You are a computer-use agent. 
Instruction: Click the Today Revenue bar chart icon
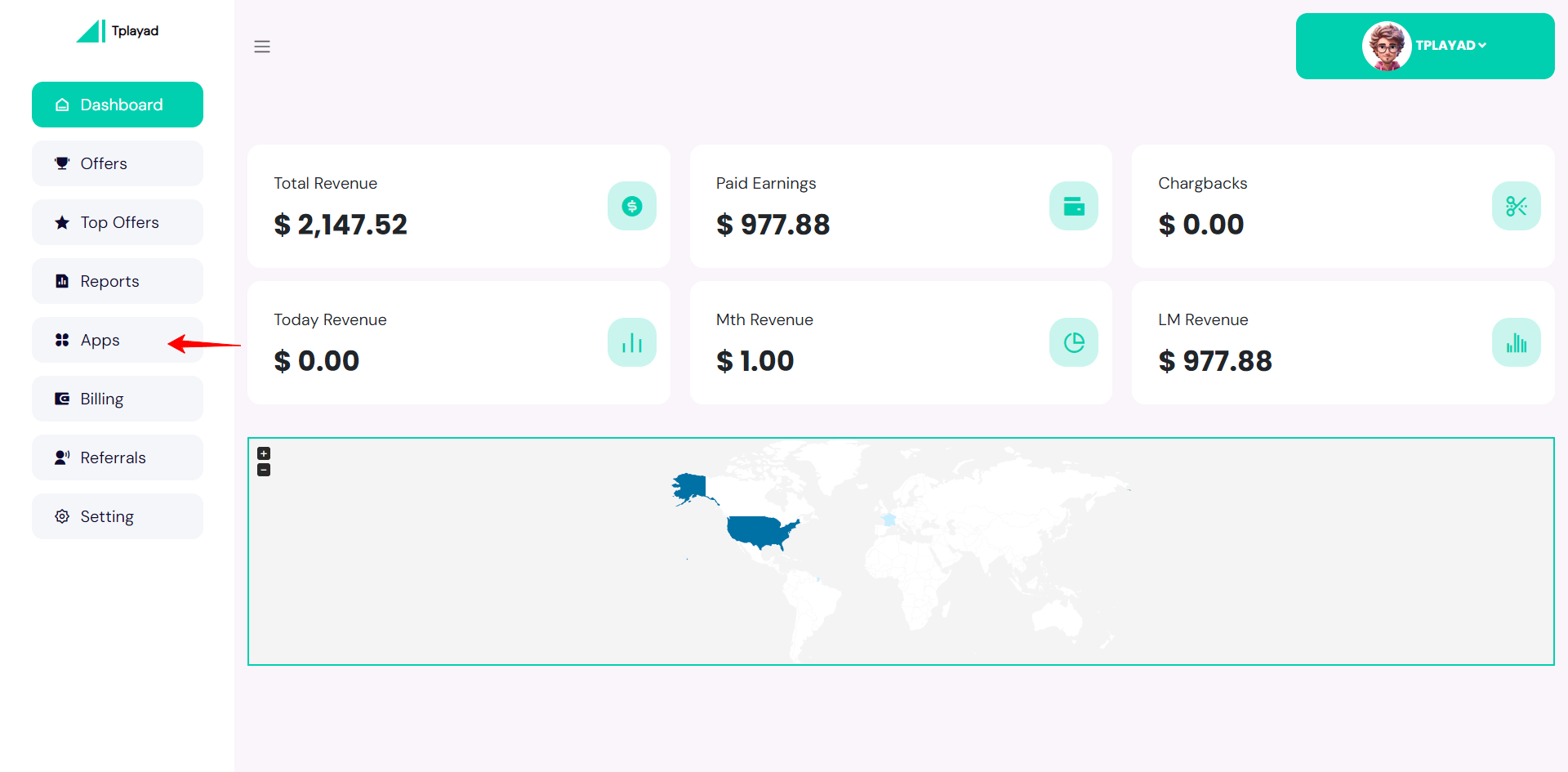click(x=631, y=342)
